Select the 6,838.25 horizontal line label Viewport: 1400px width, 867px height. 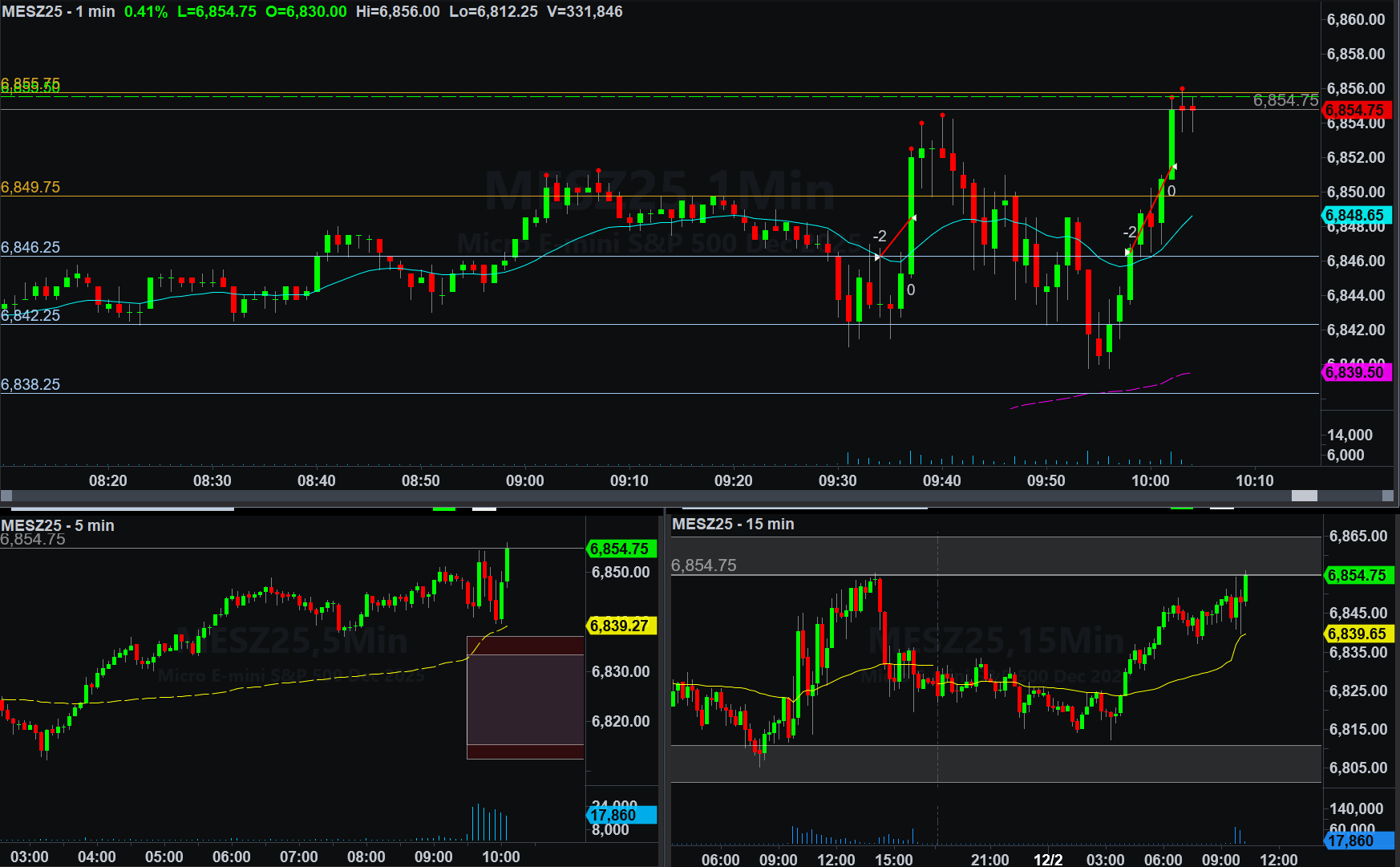tap(30, 384)
